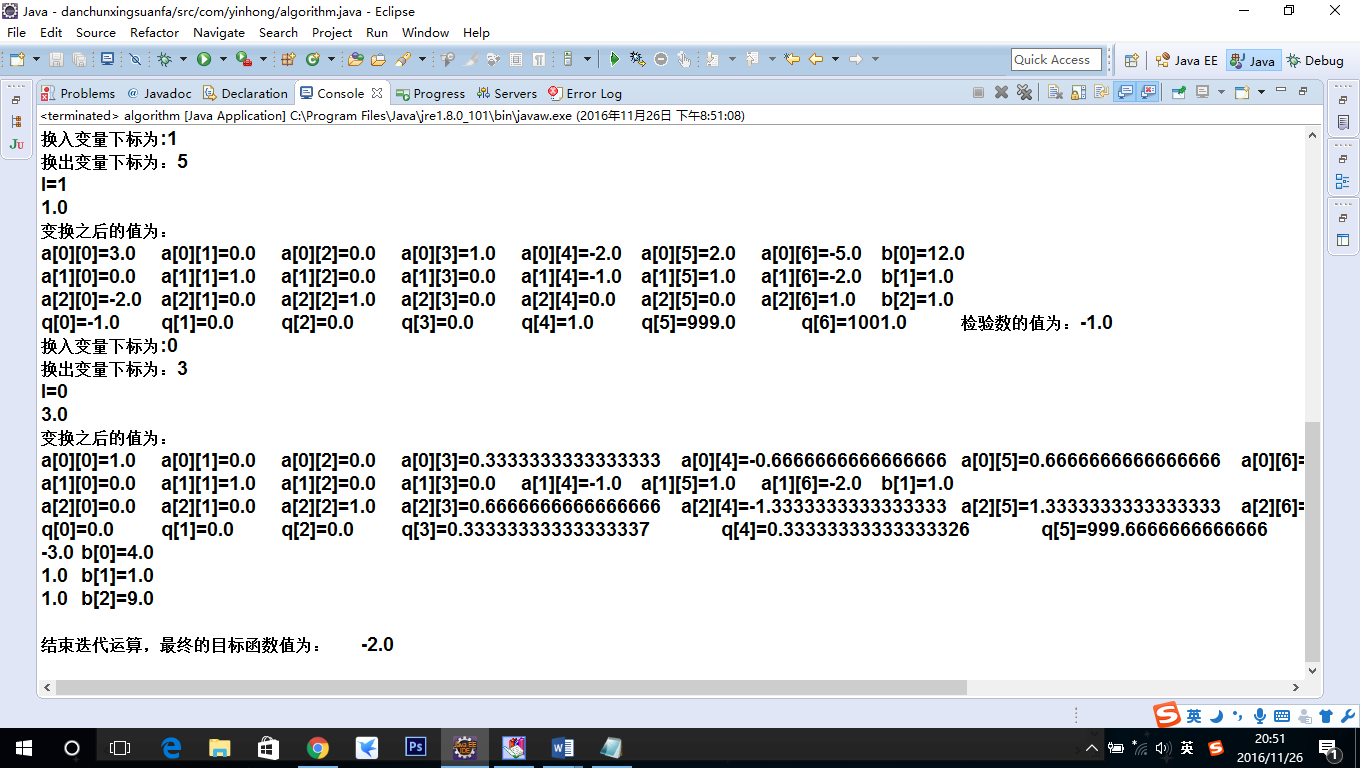Open the Project menu
The width and height of the screenshot is (1360, 768).
point(332,32)
